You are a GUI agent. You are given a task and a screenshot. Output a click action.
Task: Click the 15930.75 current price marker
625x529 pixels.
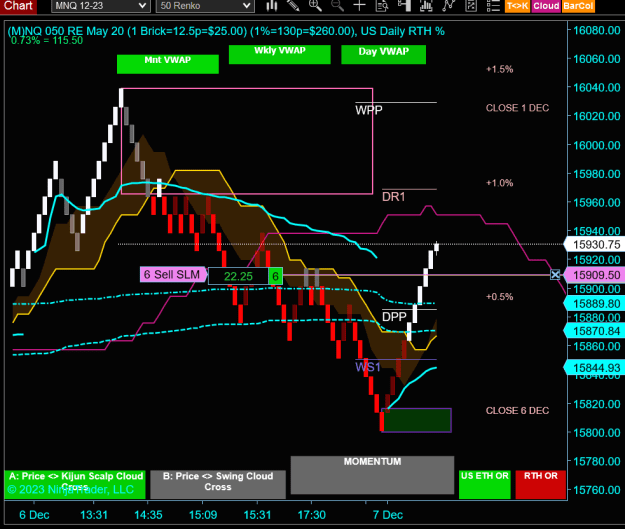coord(594,244)
